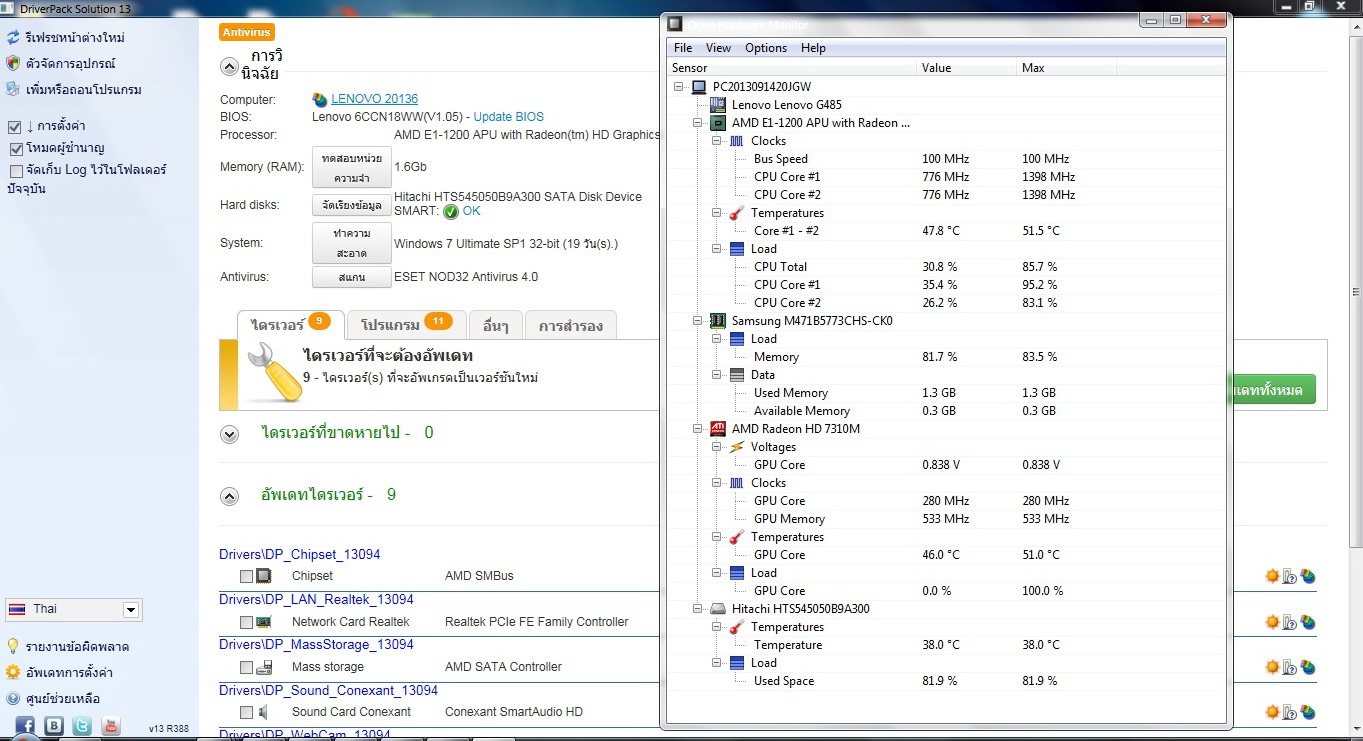Switch to the programs tab with badge 11
The height and width of the screenshot is (741, 1363).
[x=406, y=325]
